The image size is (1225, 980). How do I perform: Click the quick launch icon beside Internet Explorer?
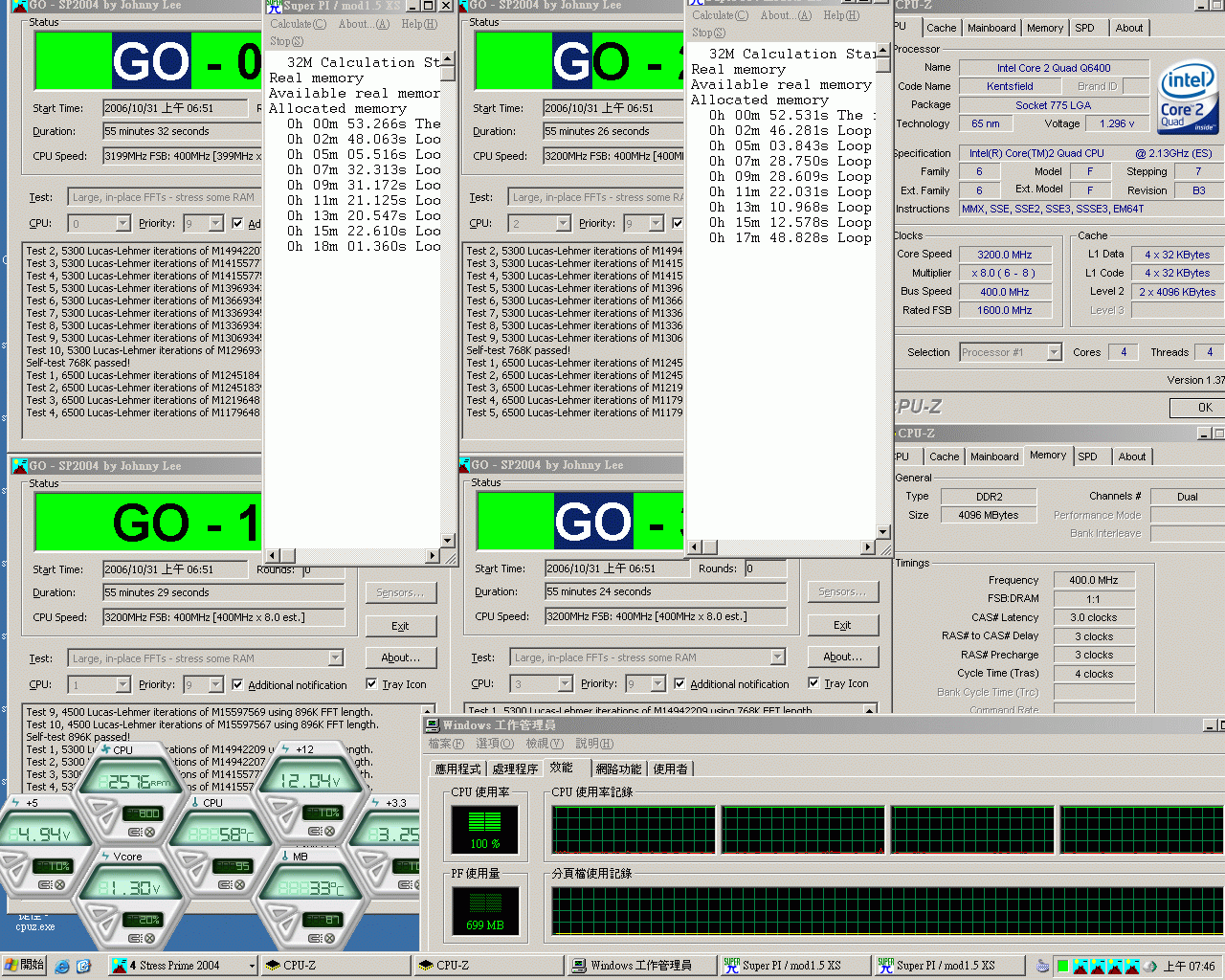coord(83,966)
